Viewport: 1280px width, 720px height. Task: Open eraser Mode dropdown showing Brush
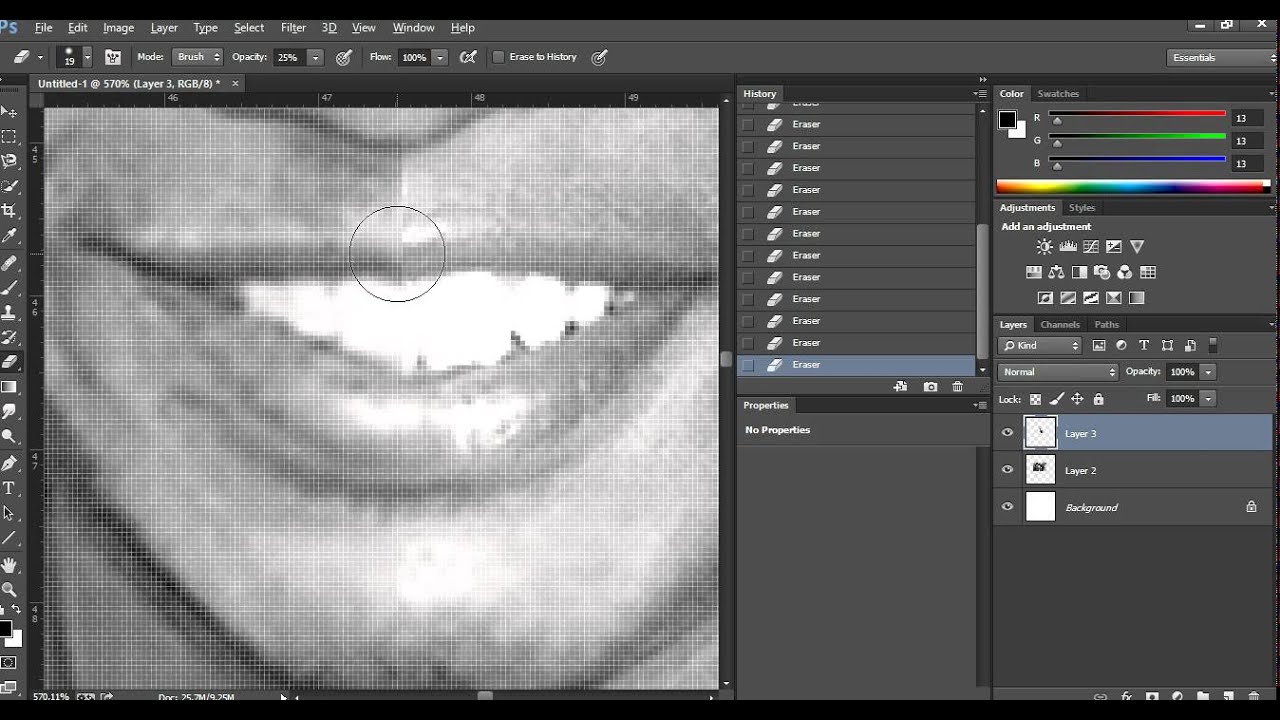(197, 57)
